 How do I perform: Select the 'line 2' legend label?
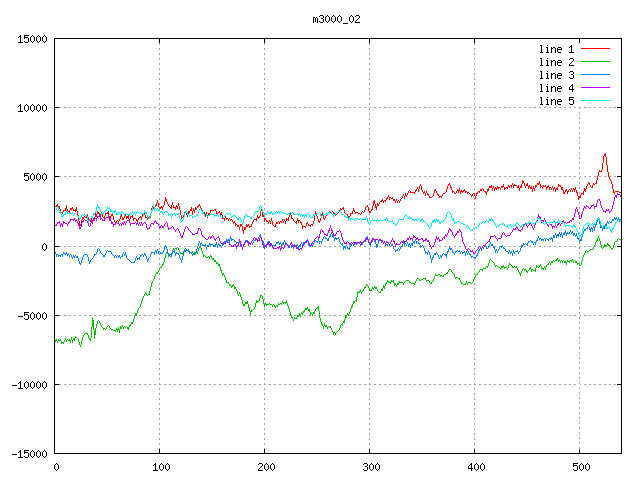[x=556, y=62]
